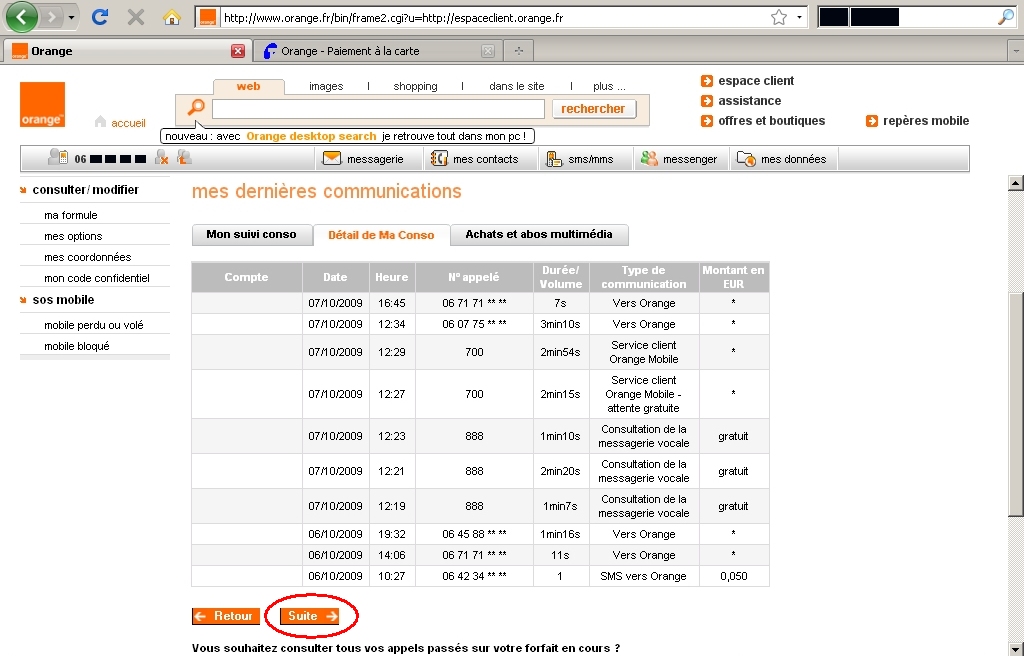The image size is (1024, 656).
Task: Open mes coordonnées in sidebar
Action: [x=88, y=257]
